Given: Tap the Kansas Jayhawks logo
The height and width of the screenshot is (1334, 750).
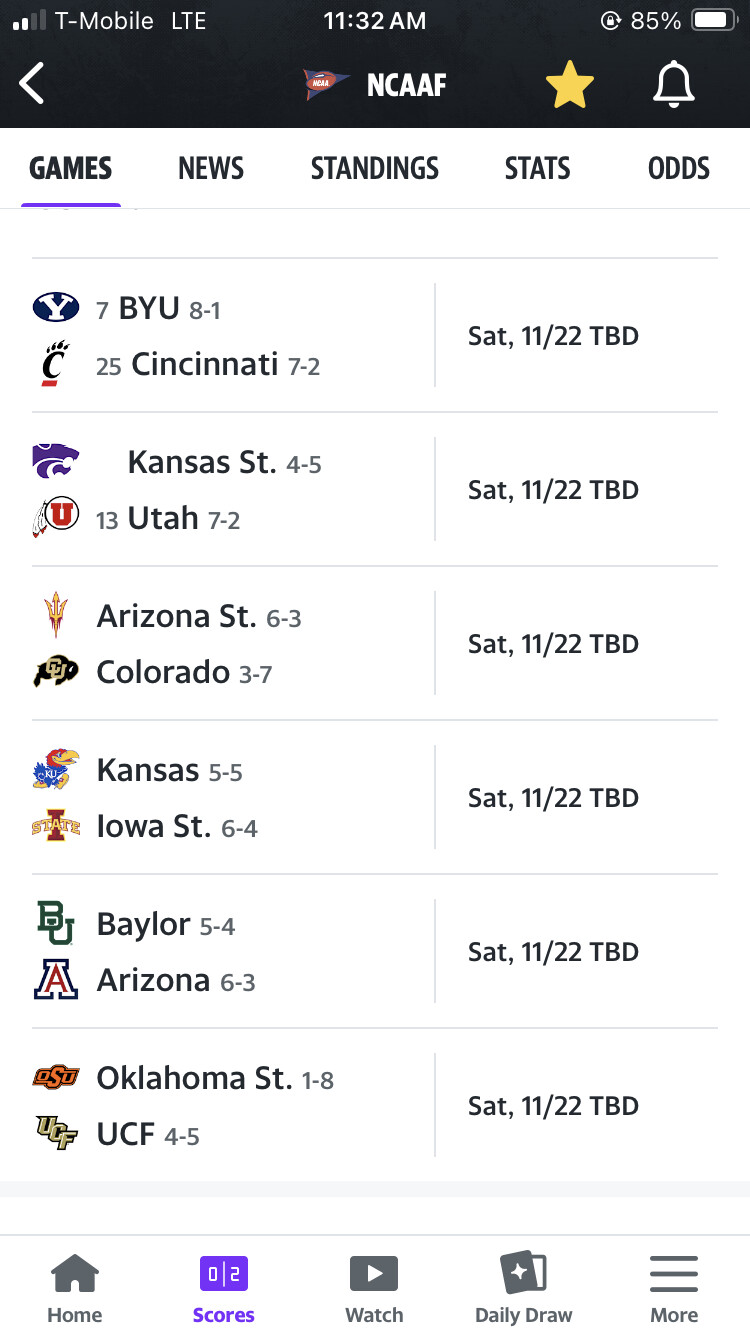Looking at the screenshot, I should pos(56,770).
